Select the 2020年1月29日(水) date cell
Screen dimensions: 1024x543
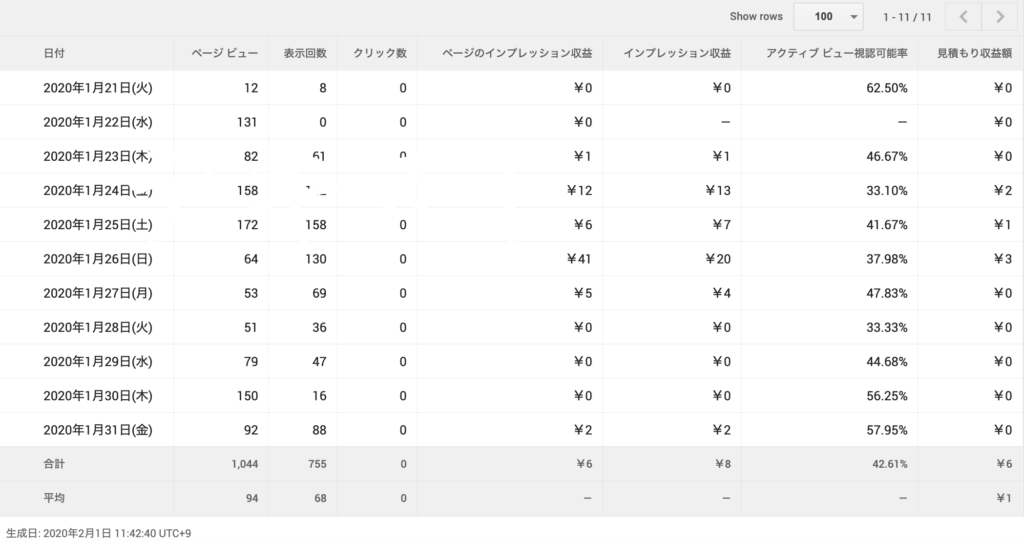[x=98, y=361]
